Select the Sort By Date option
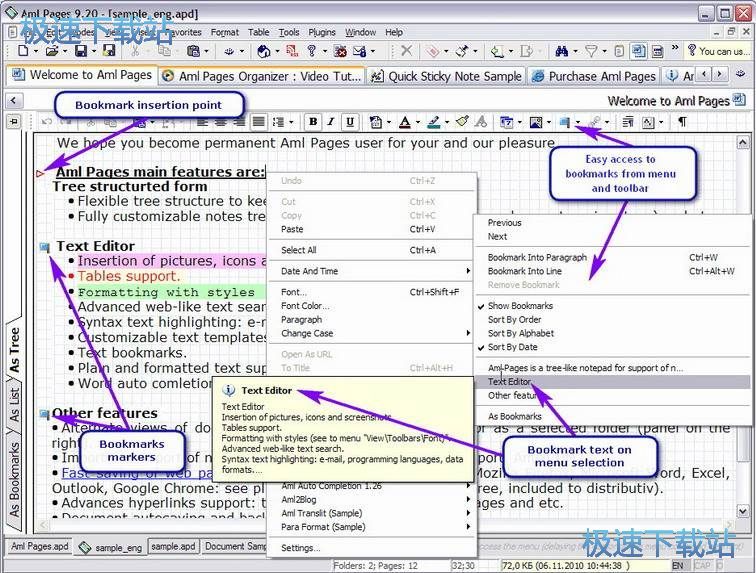 (512, 347)
